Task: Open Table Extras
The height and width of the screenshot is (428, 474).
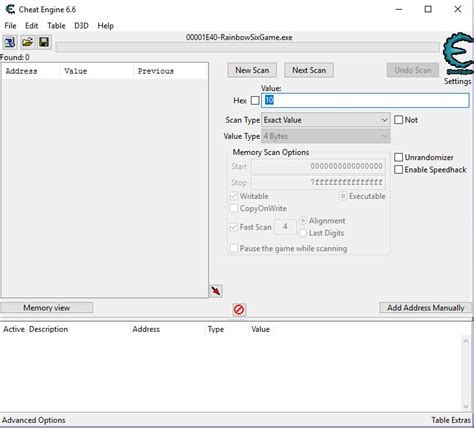Action: [451, 420]
